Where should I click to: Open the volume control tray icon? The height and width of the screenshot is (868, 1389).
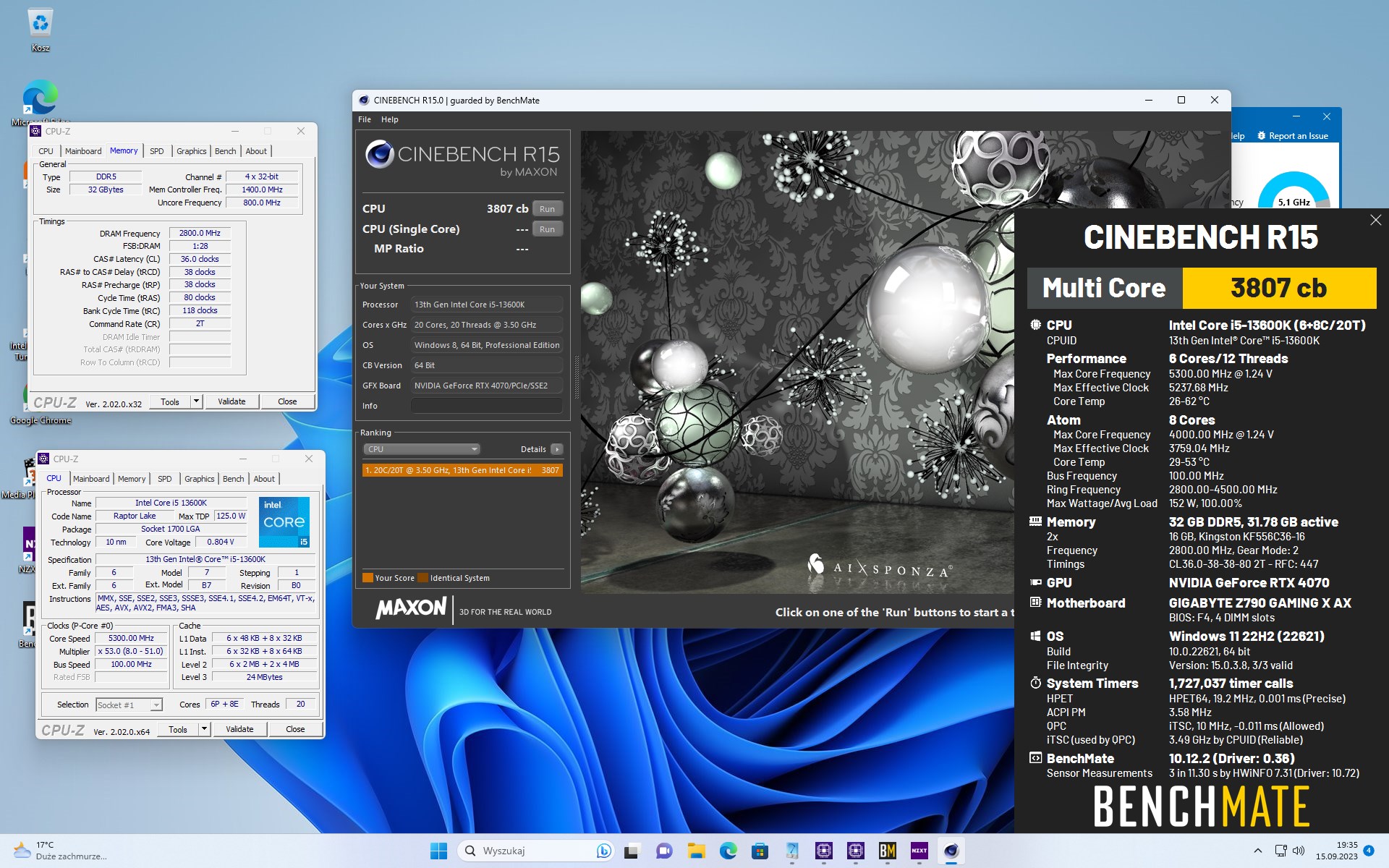(x=1299, y=851)
